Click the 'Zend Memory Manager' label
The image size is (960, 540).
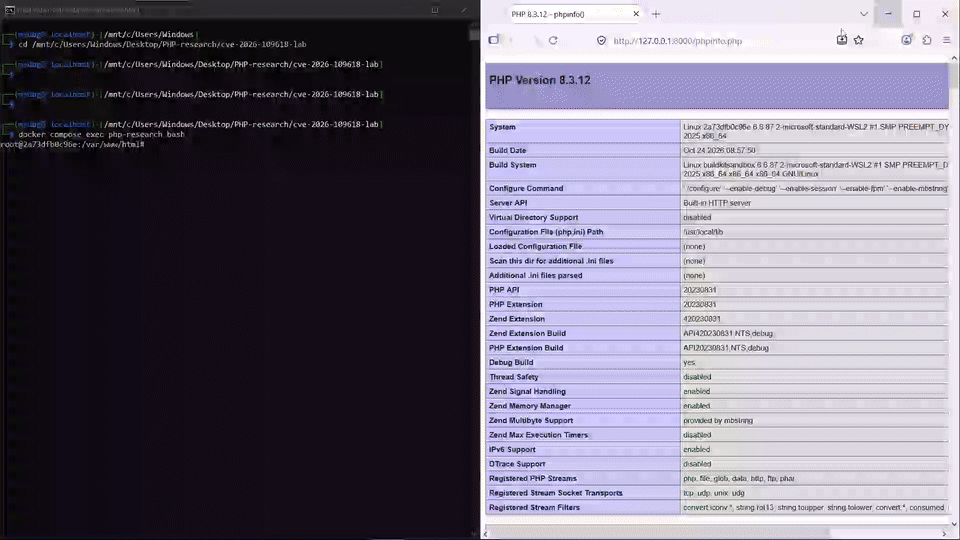point(530,406)
